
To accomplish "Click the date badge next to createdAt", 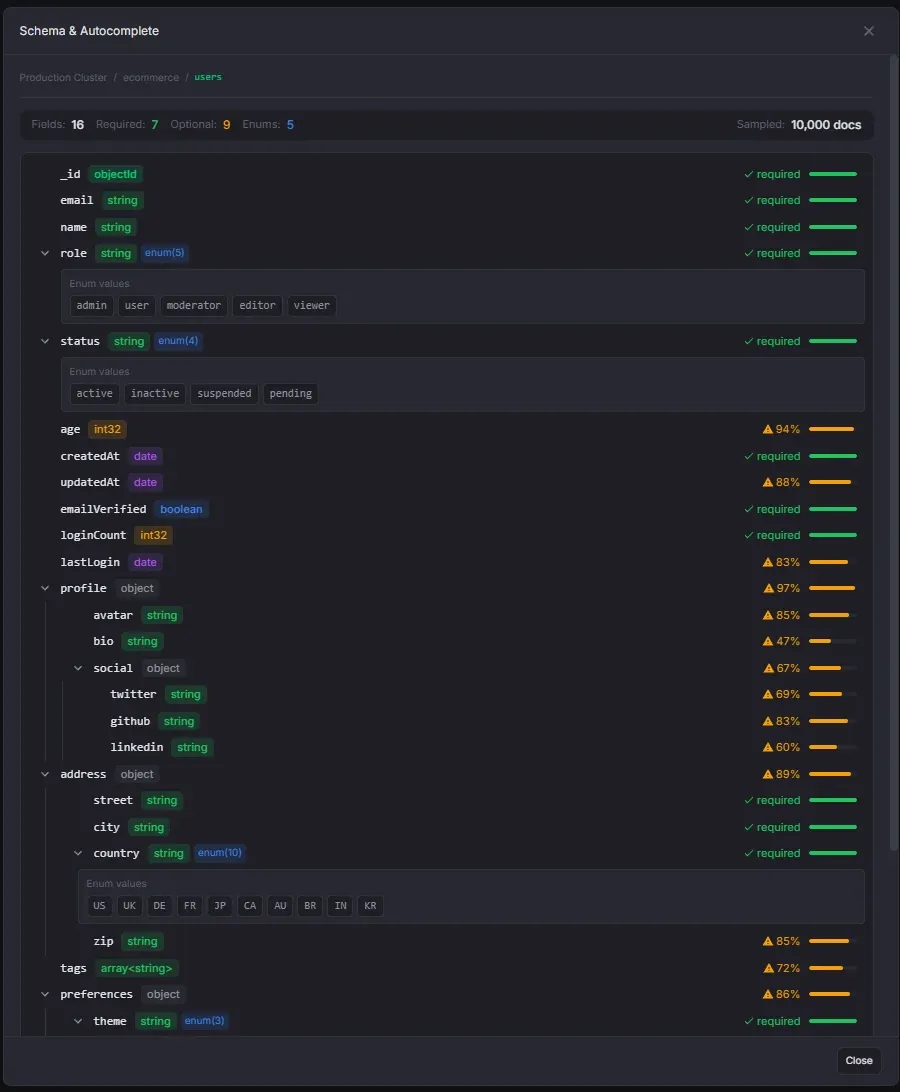I will (x=145, y=456).
